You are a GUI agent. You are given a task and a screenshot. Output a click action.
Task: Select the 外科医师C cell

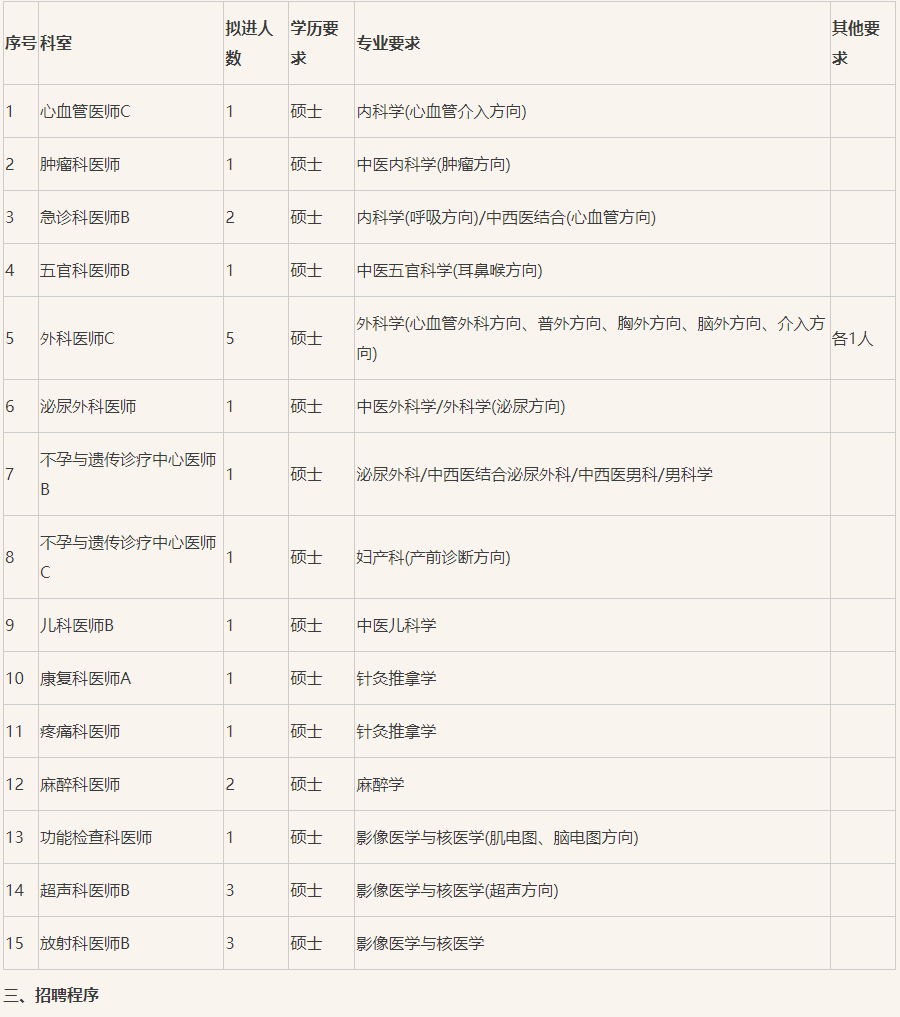(x=77, y=338)
